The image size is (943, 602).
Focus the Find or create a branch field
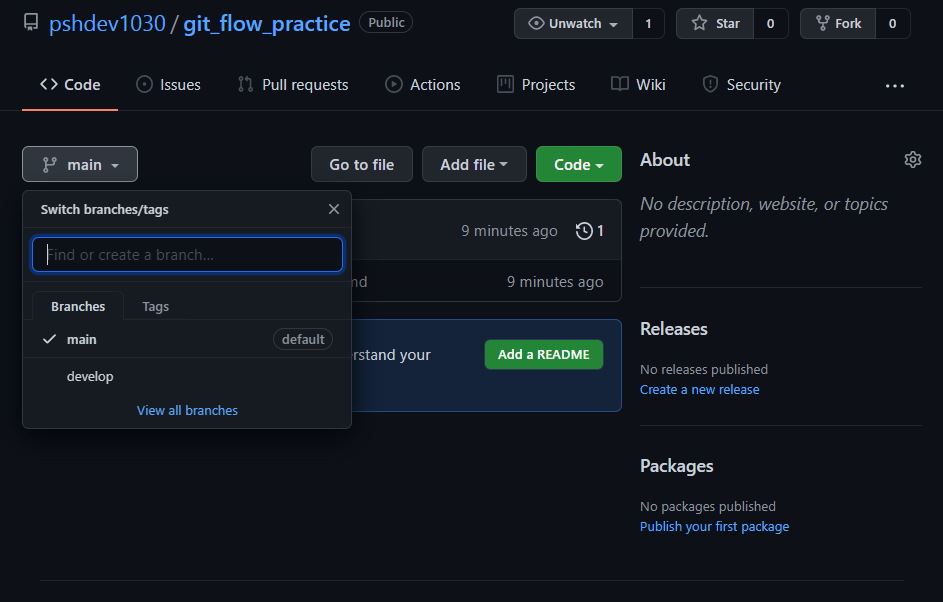(x=188, y=254)
